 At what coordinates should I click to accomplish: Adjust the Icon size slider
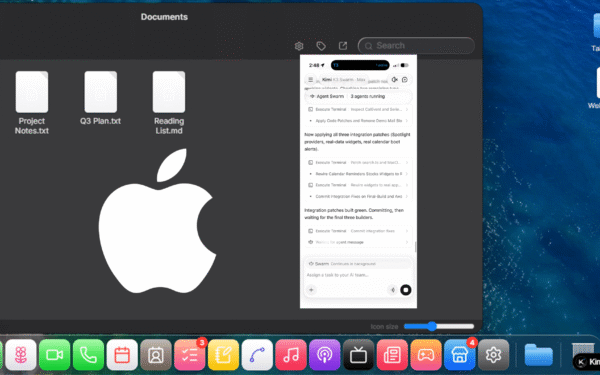(439, 326)
